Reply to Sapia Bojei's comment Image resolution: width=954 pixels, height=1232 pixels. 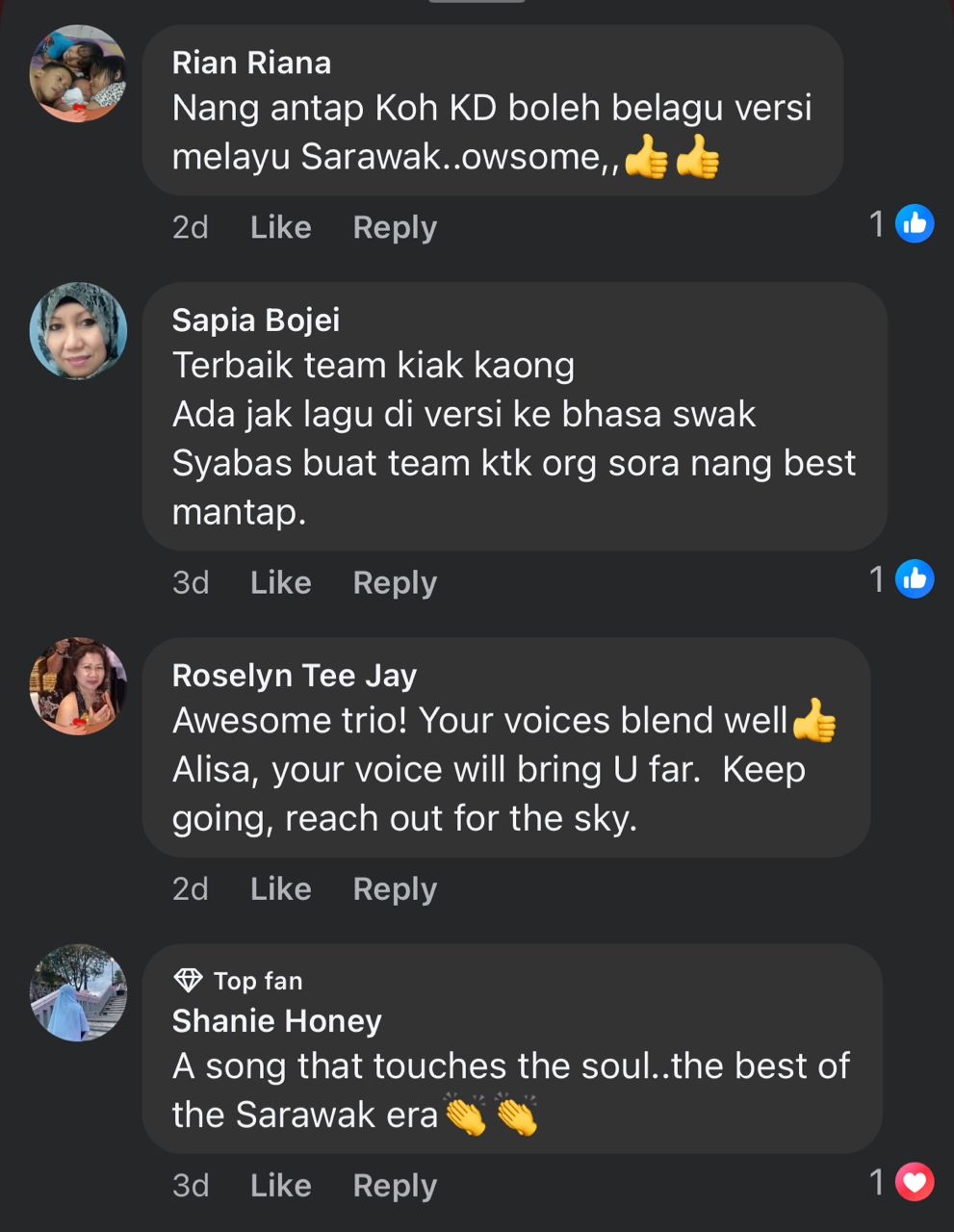[x=395, y=582]
